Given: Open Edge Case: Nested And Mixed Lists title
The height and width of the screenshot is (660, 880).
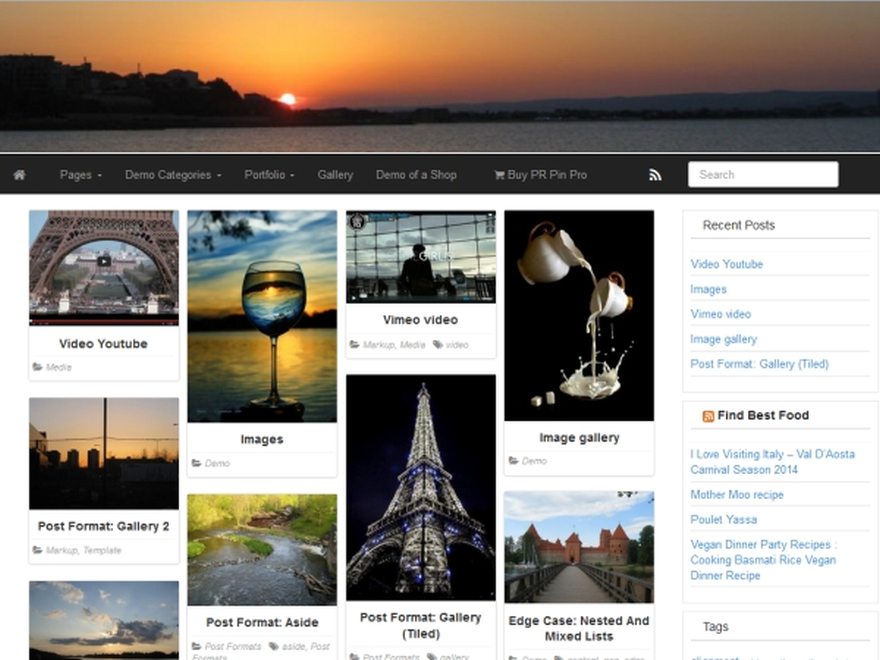Looking at the screenshot, I should (x=579, y=629).
